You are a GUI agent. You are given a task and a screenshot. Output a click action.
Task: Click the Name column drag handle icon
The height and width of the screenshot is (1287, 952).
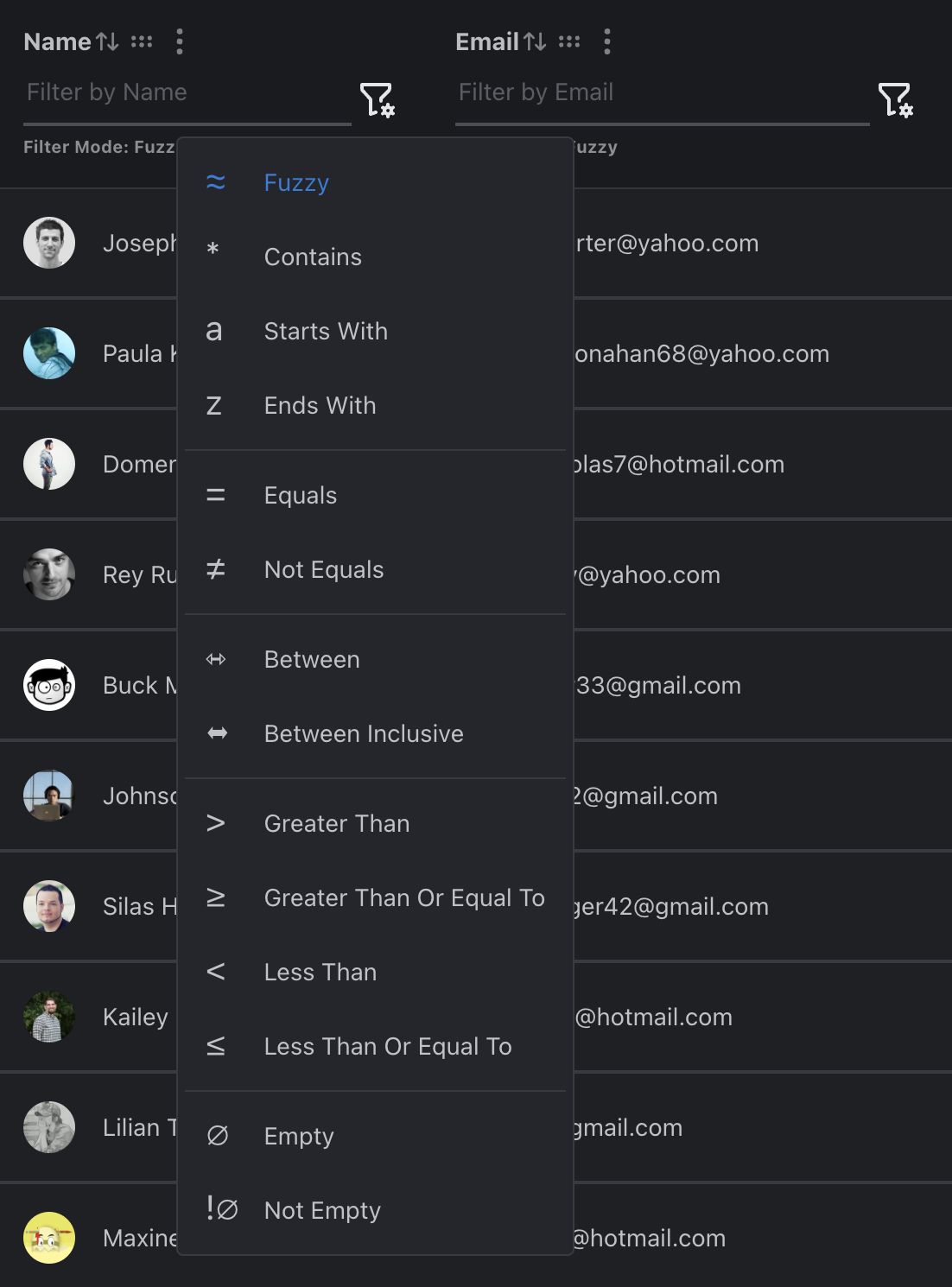142,41
